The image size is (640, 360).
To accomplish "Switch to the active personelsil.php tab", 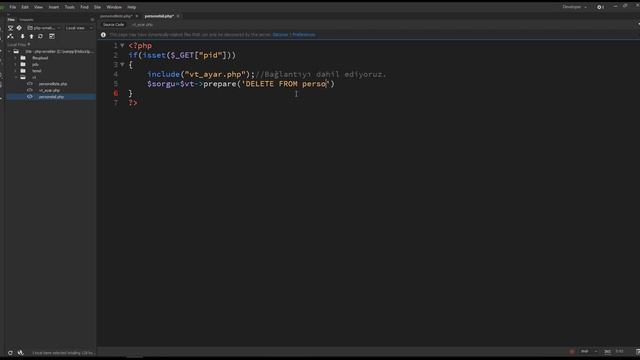I will [159, 16].
